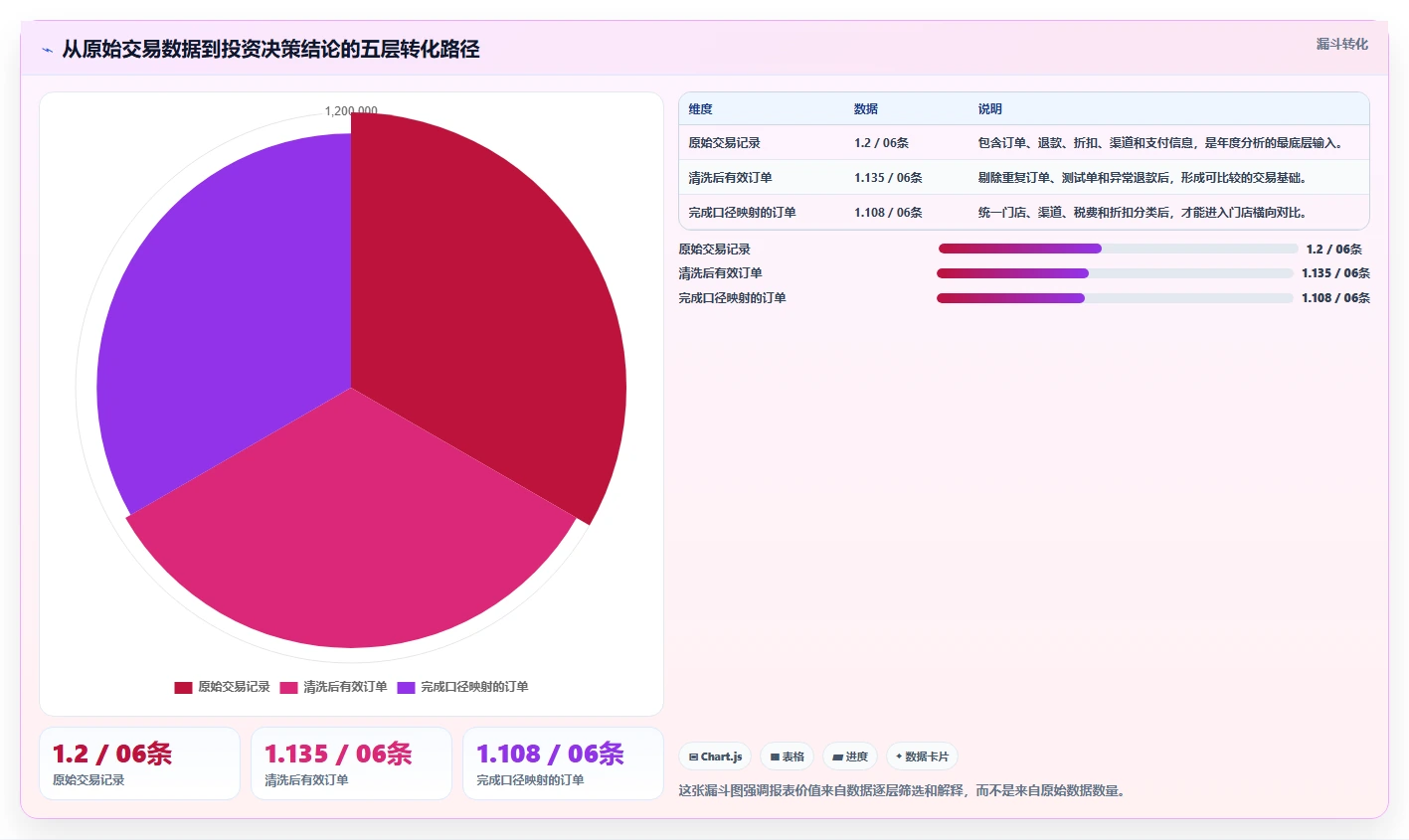Click the 漏斗转化 label in header
Viewport: 1409px width, 840px height.
[x=1341, y=44]
